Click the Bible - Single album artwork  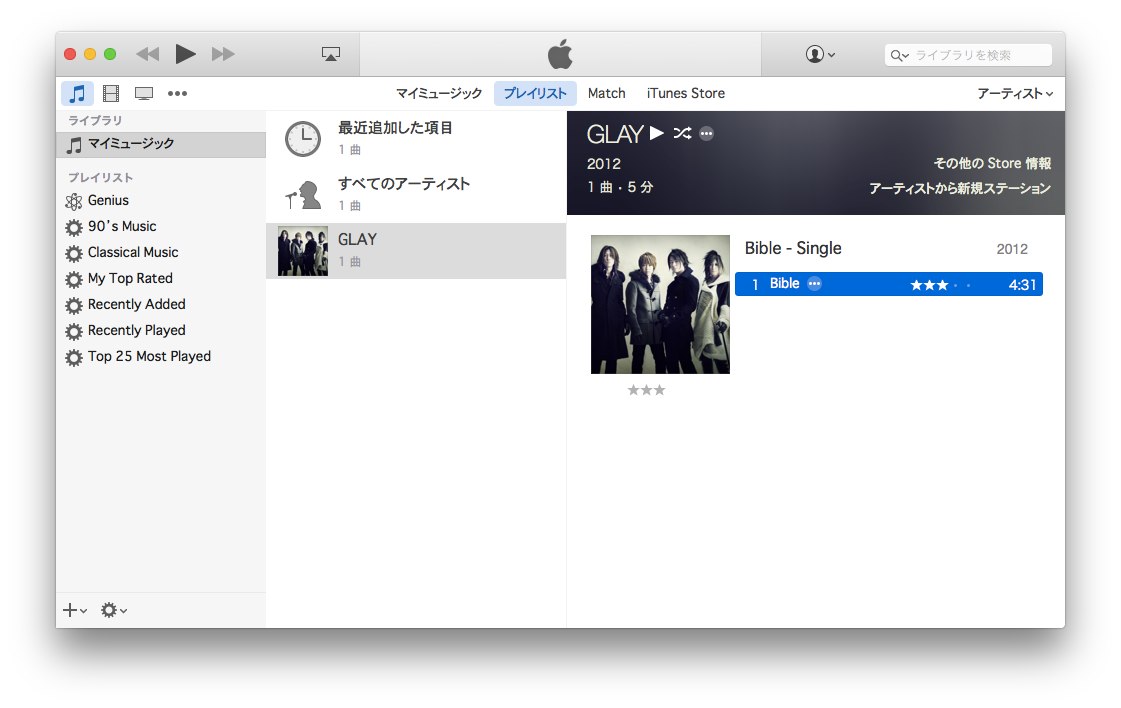(x=660, y=304)
